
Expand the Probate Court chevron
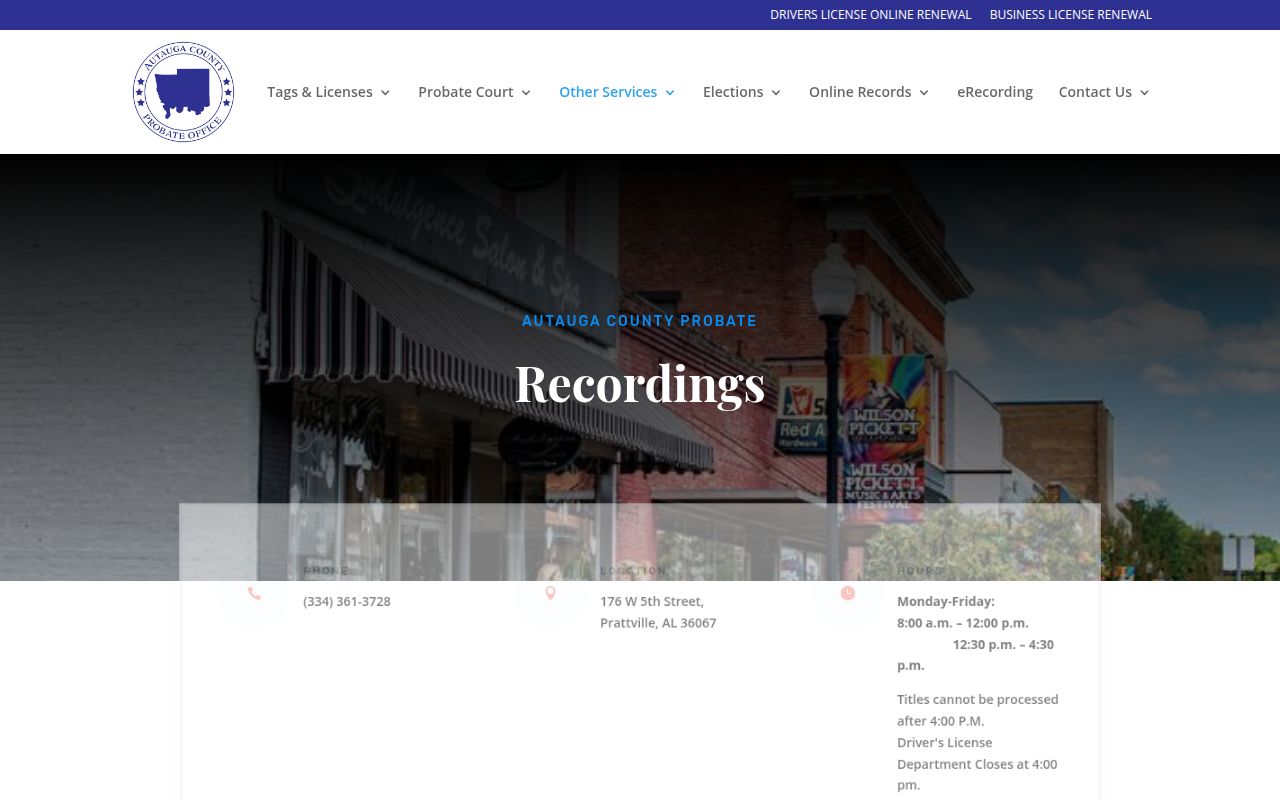click(526, 93)
